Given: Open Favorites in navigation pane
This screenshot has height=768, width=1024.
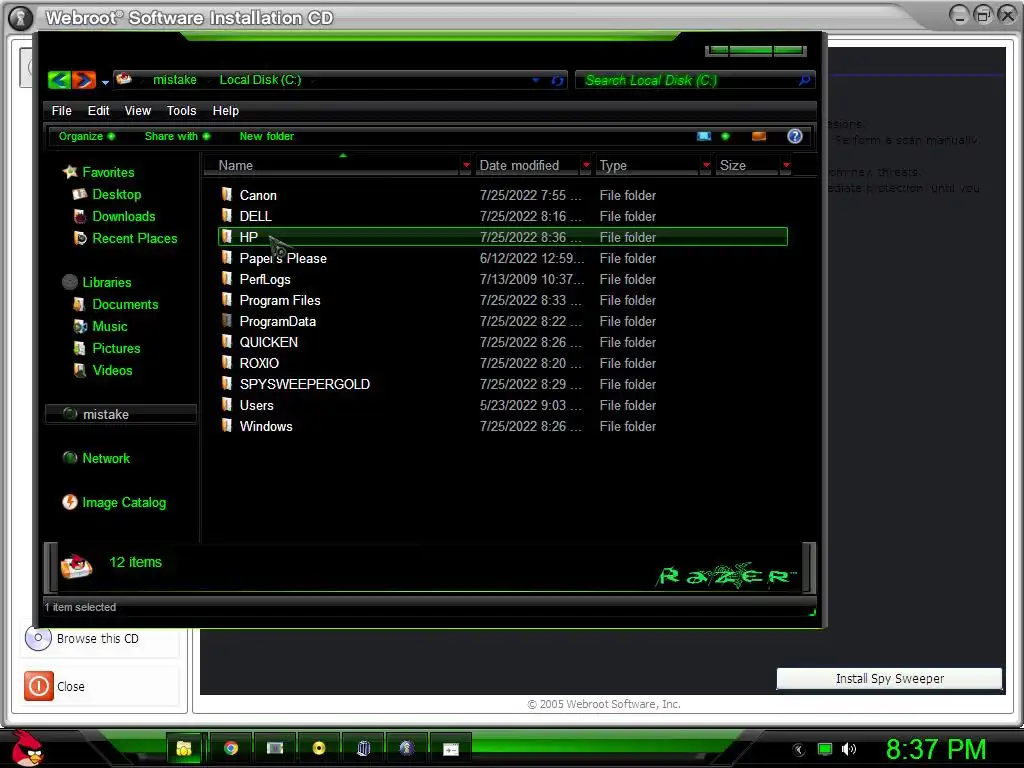Looking at the screenshot, I should [x=108, y=172].
